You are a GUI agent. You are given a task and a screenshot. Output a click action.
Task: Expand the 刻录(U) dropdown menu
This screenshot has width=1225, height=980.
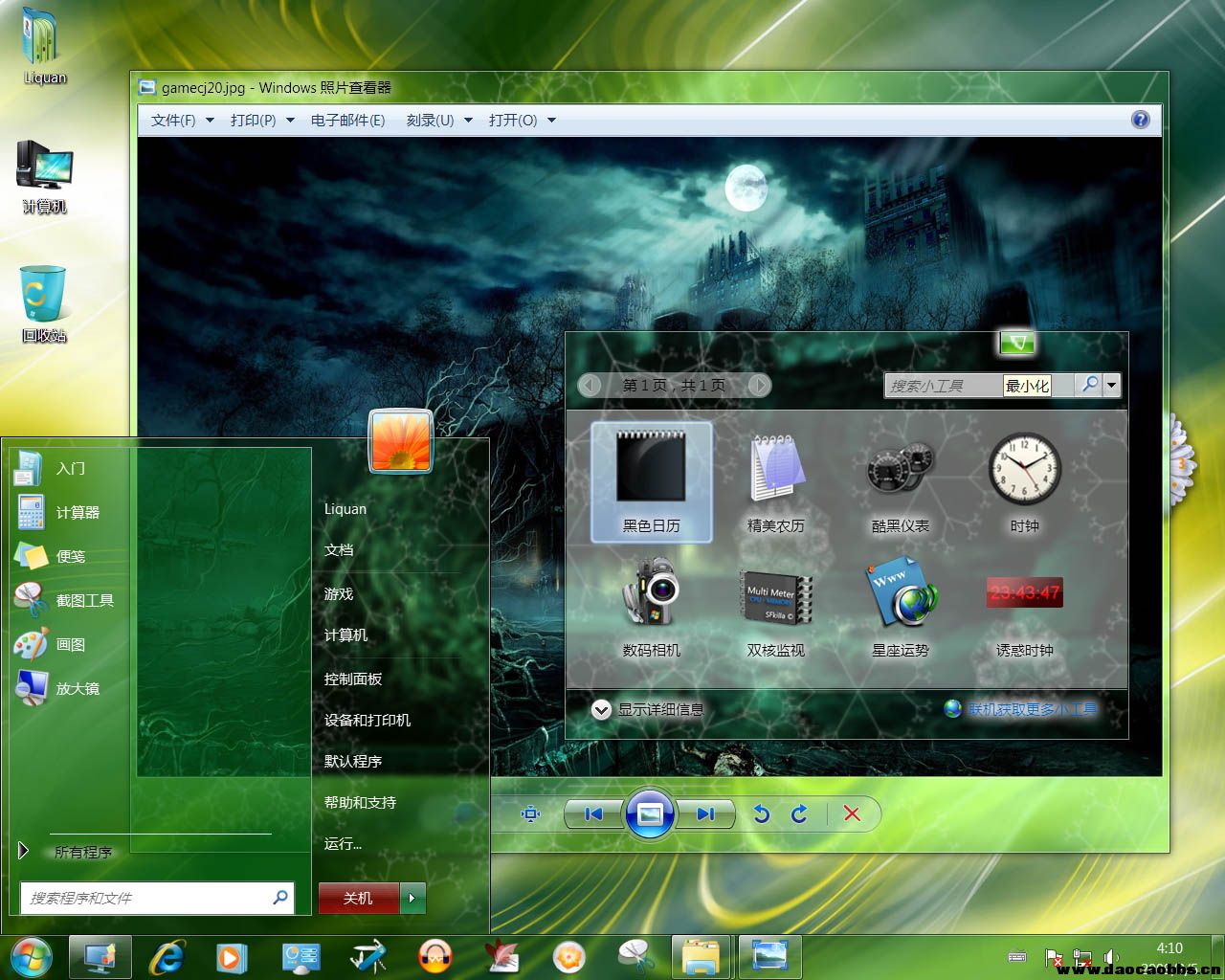click(x=439, y=121)
